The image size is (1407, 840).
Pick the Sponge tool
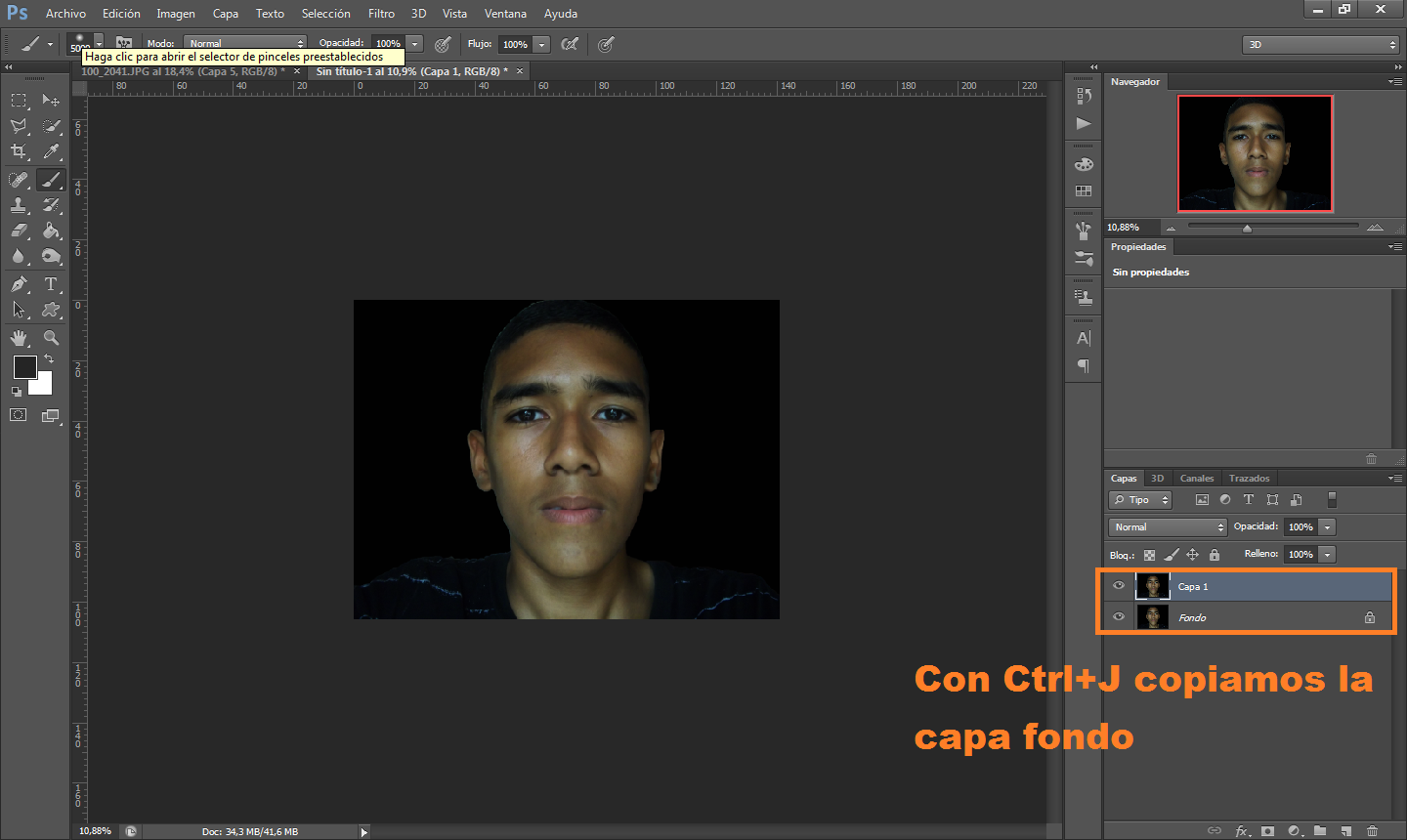coord(51,256)
